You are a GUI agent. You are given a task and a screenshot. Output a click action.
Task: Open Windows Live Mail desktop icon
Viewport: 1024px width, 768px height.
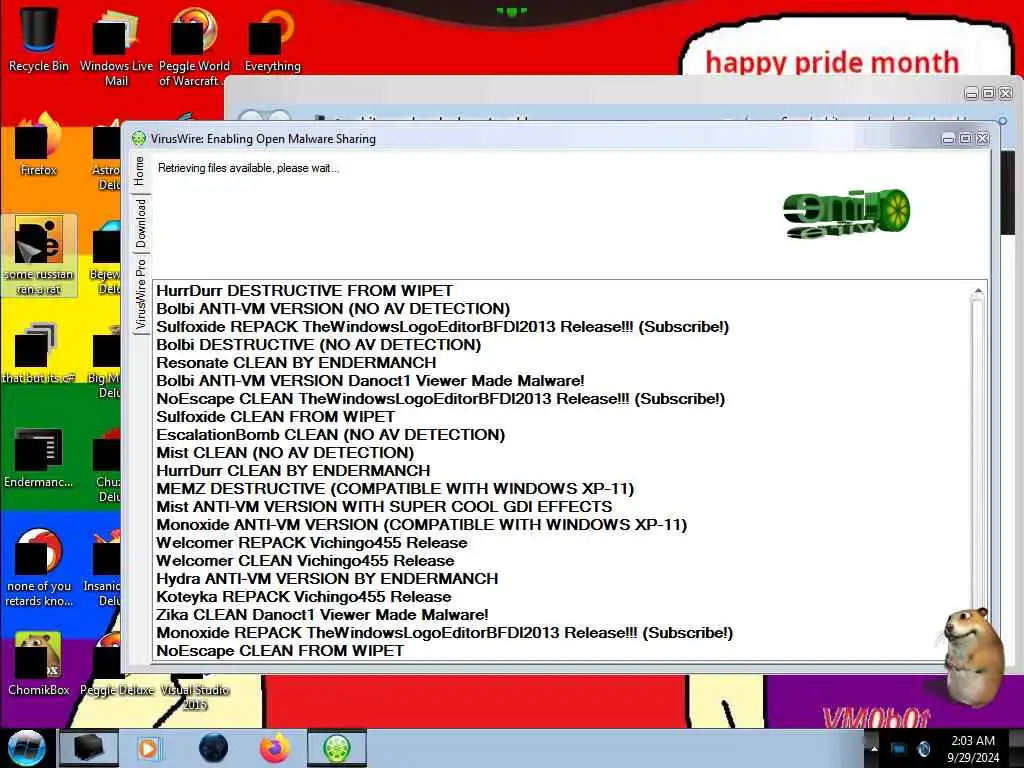[116, 46]
